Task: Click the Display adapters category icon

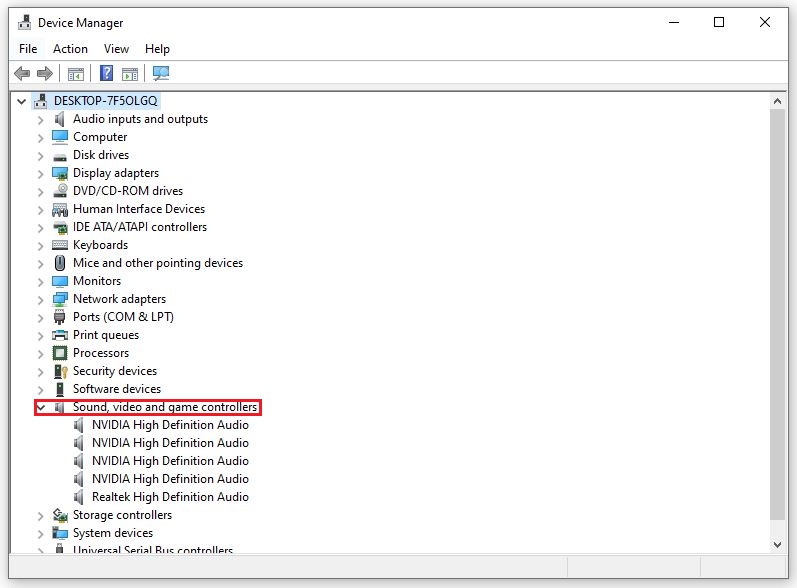Action: pos(60,173)
